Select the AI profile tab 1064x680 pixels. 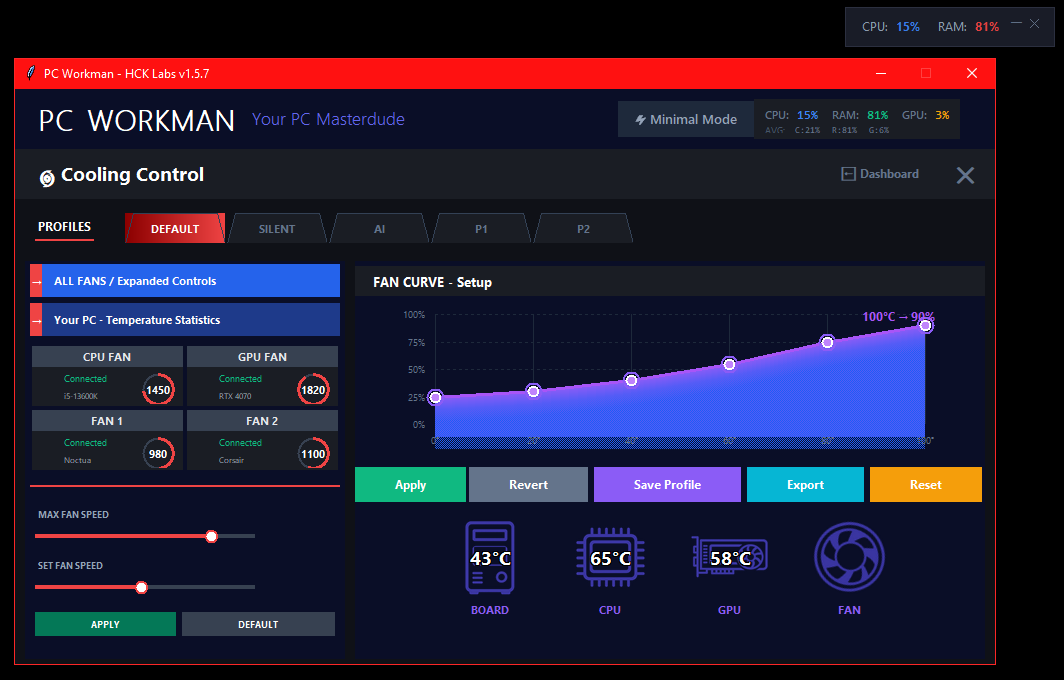click(378, 228)
